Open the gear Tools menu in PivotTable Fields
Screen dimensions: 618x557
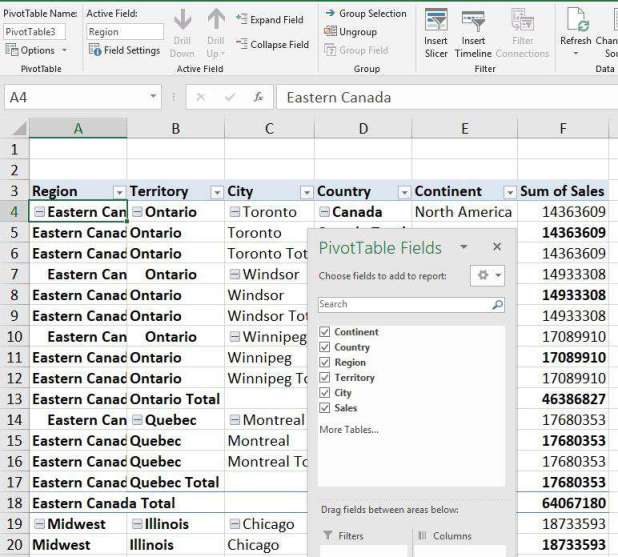[x=488, y=275]
